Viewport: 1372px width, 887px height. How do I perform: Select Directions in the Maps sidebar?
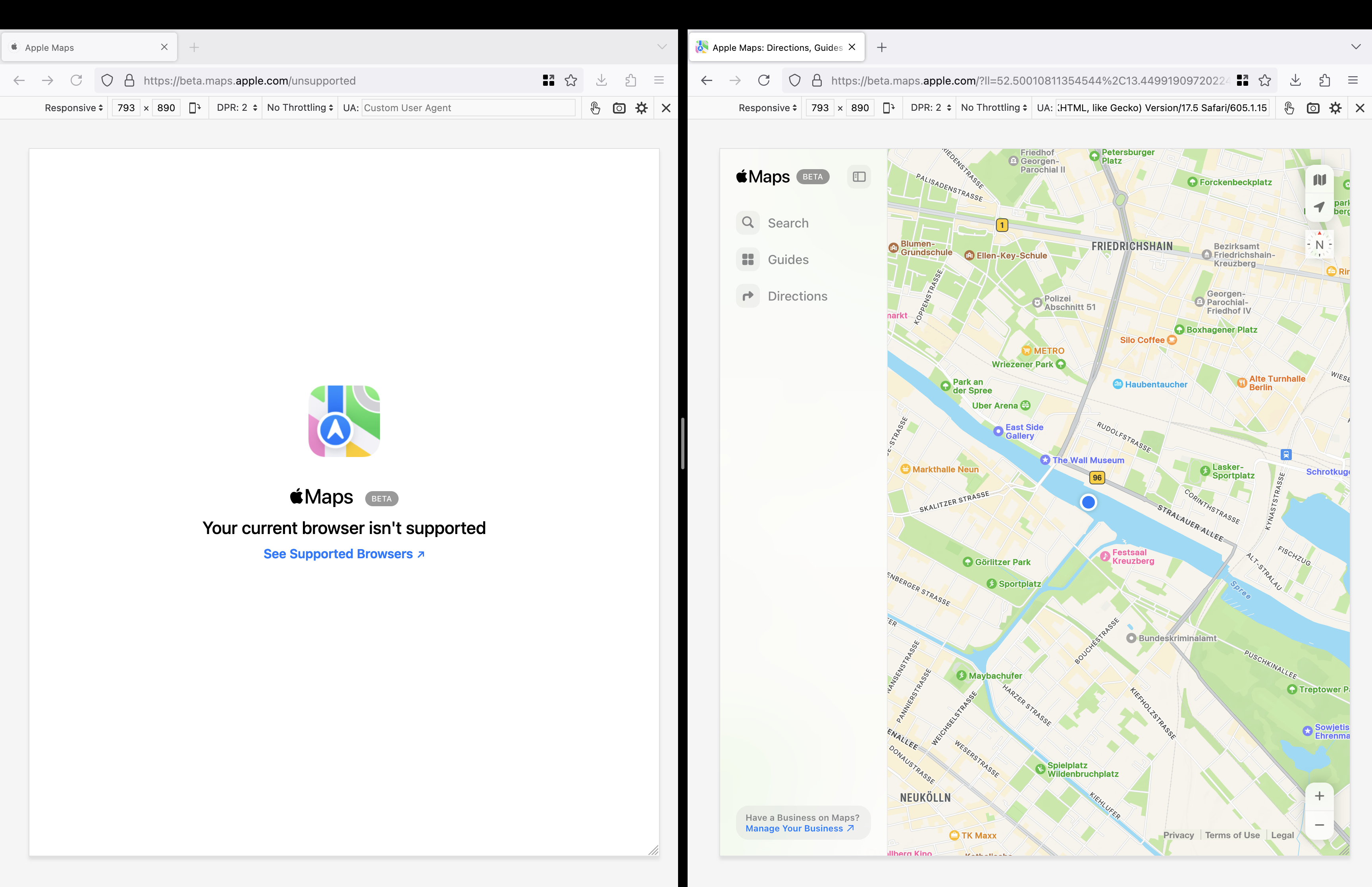tap(797, 296)
